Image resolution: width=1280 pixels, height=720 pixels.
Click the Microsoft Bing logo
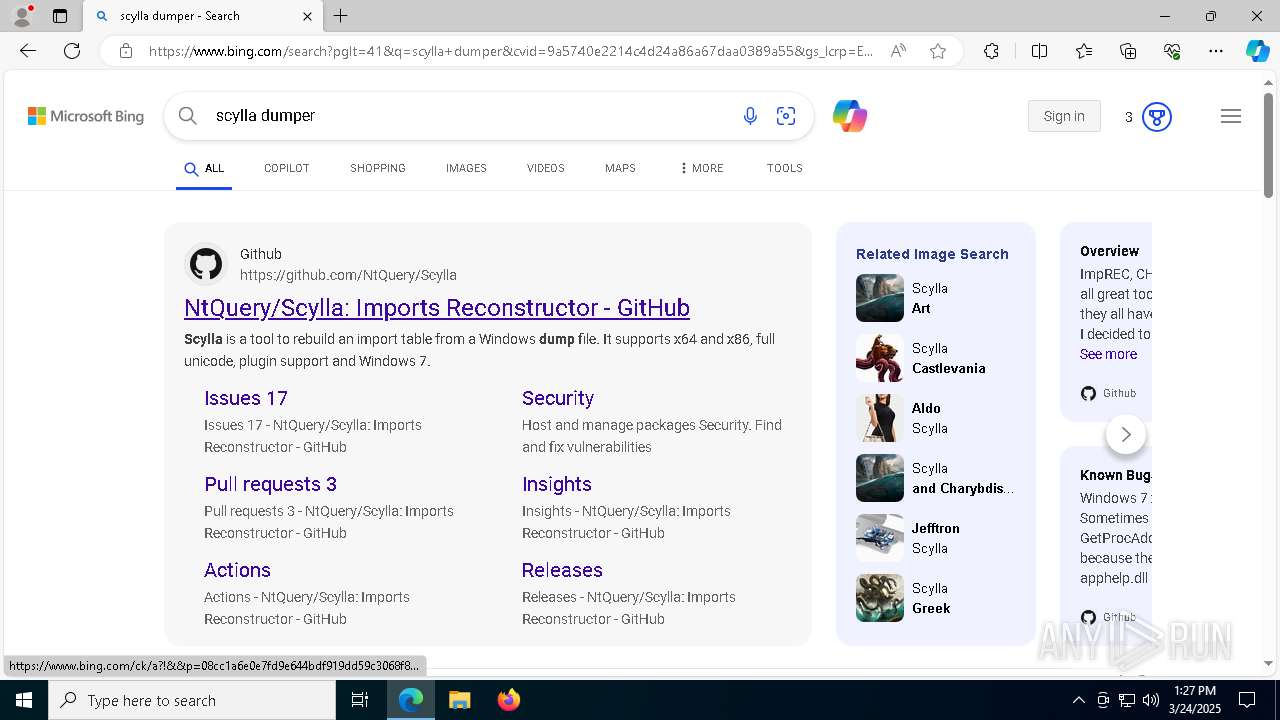coord(86,116)
